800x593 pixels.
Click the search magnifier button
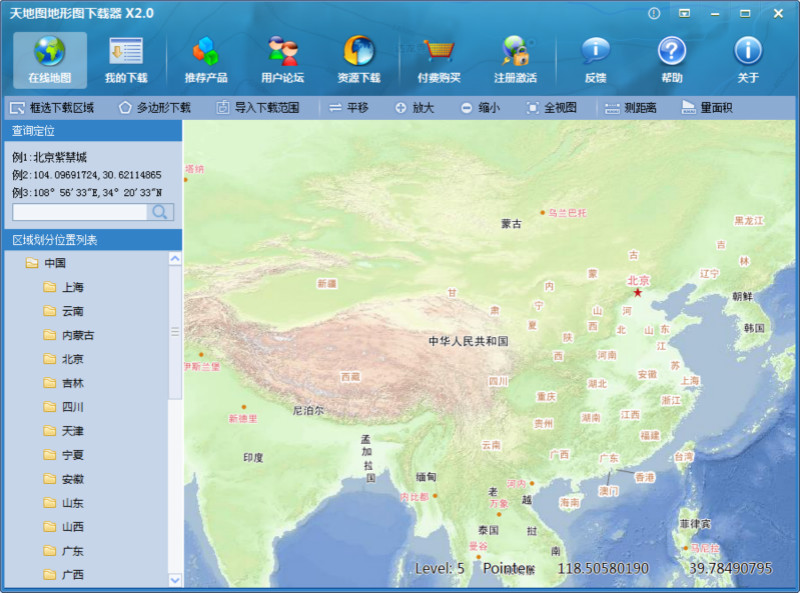pos(160,212)
